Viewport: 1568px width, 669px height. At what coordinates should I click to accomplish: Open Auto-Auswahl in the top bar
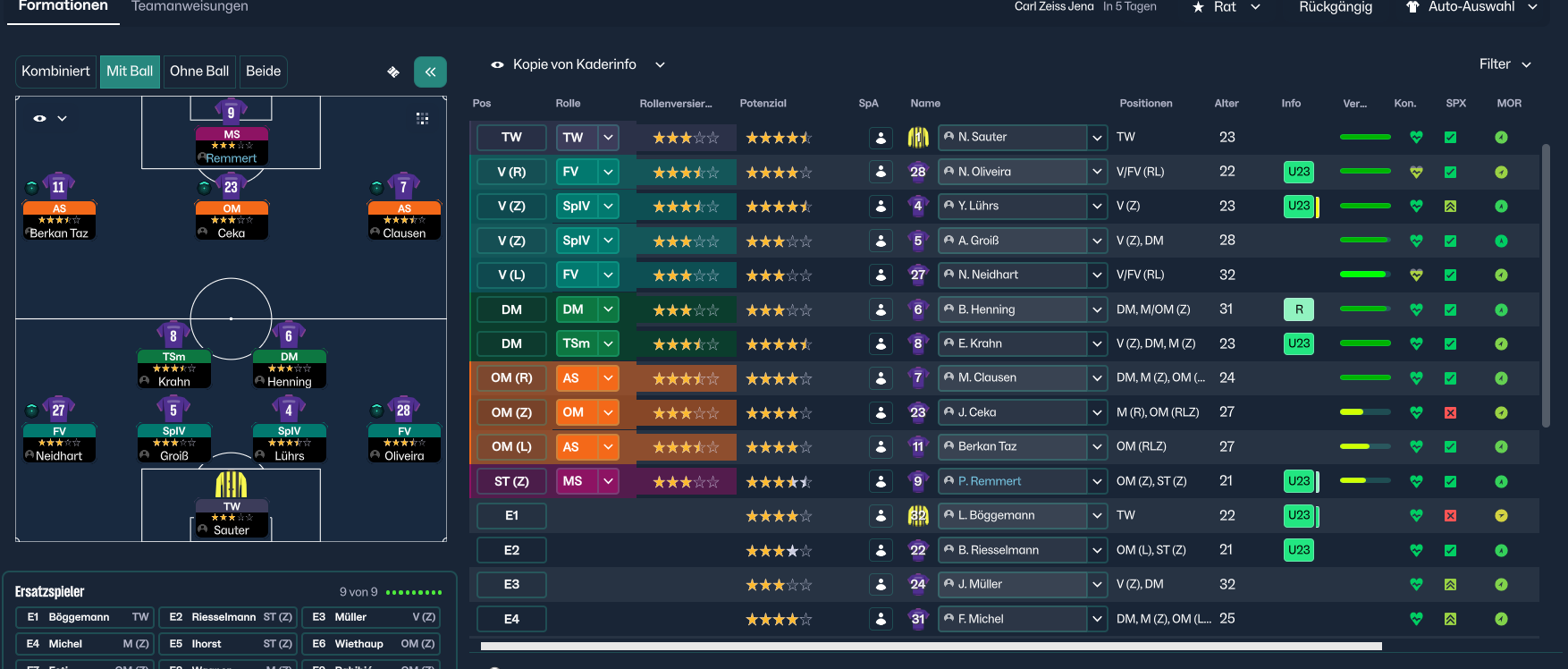coord(1471,7)
